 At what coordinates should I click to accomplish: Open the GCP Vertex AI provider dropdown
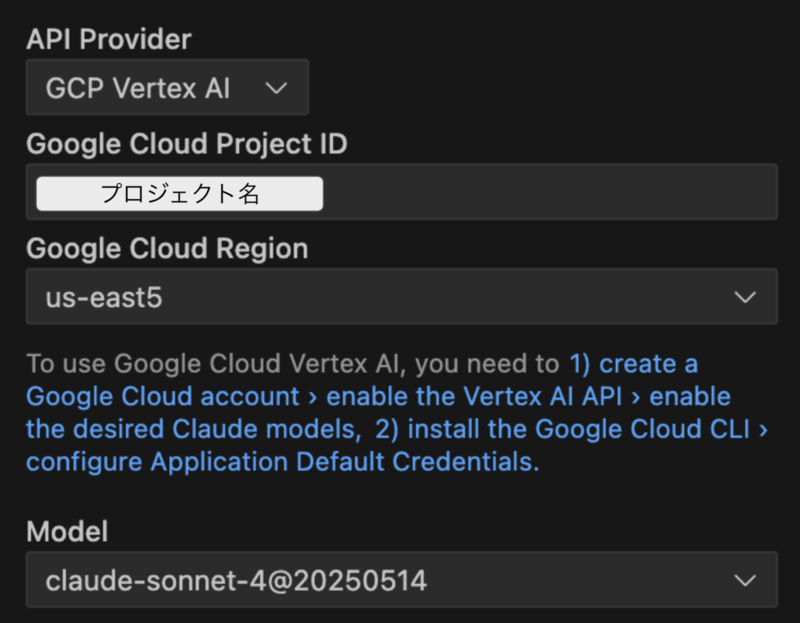(x=167, y=87)
